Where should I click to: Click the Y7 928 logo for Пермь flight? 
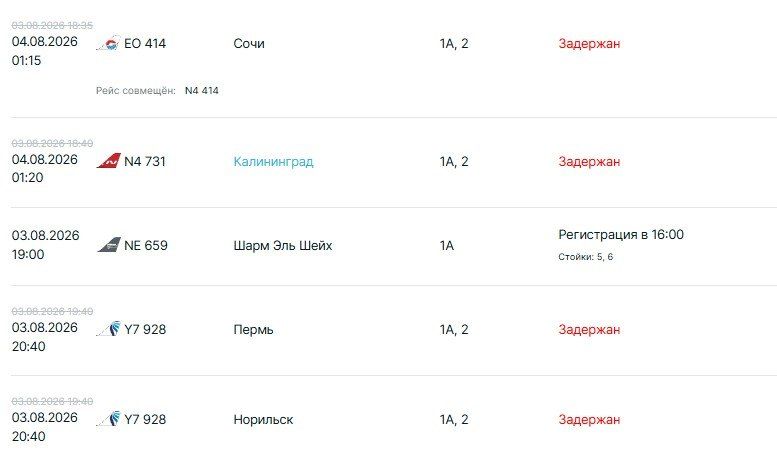click(x=108, y=329)
